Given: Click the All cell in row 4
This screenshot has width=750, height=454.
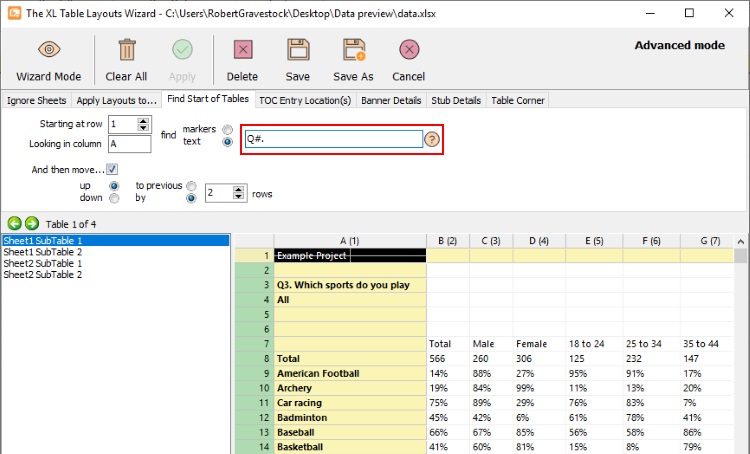Looking at the screenshot, I should tap(350, 300).
